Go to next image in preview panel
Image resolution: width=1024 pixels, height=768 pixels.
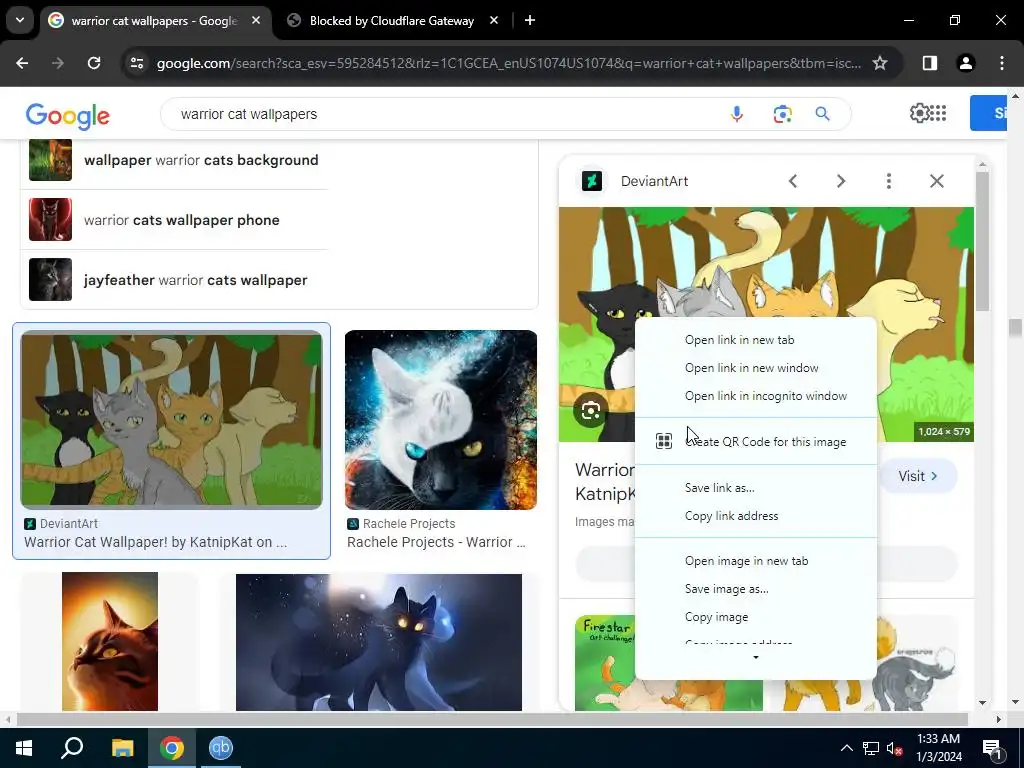point(841,181)
